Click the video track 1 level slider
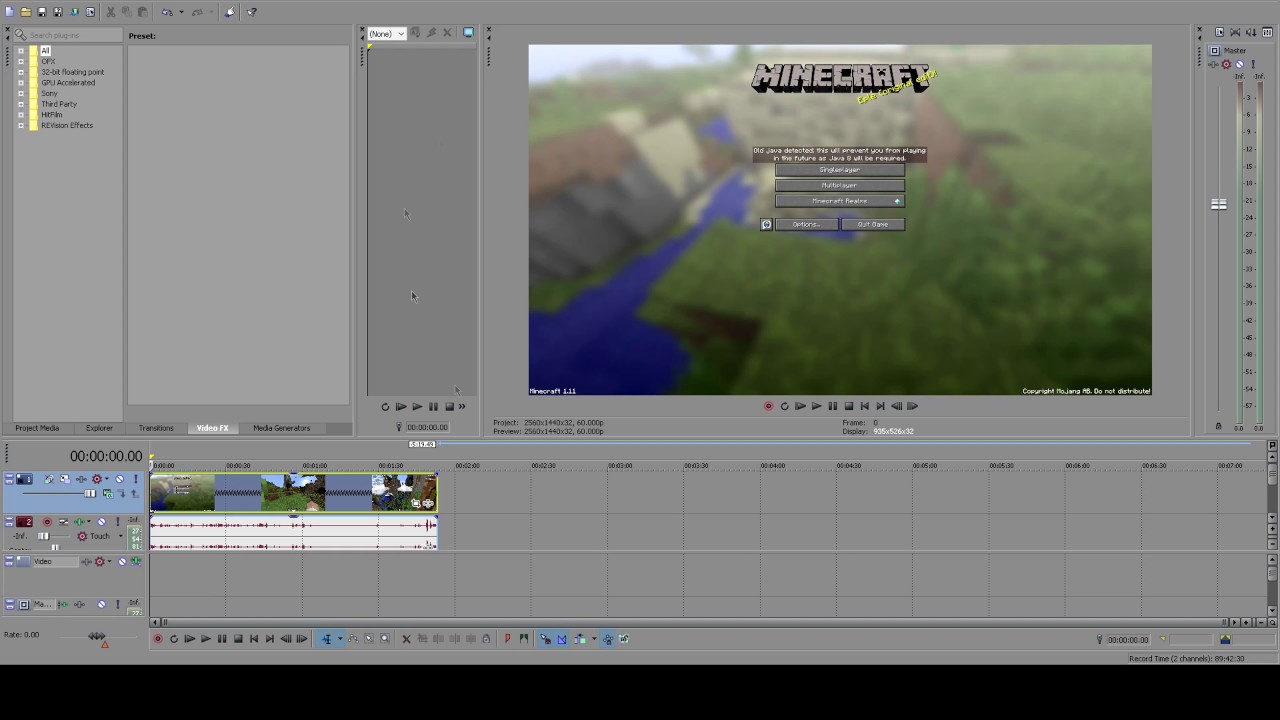 [90, 493]
